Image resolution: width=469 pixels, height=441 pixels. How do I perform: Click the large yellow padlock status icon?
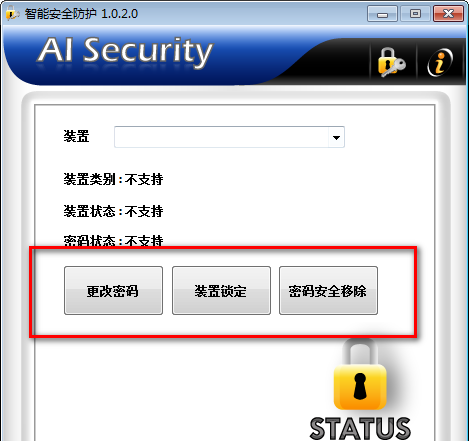point(360,376)
